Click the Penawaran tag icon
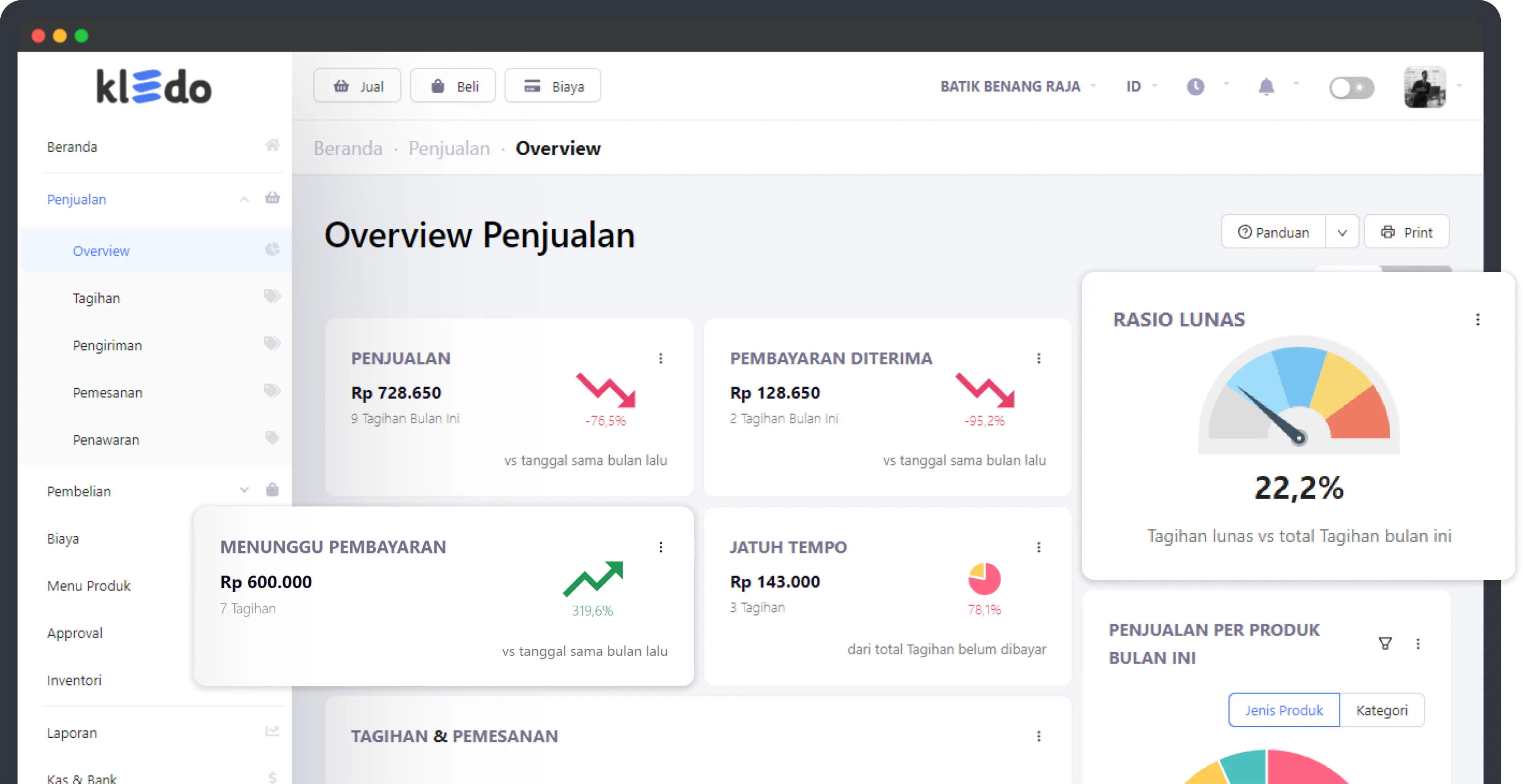Screen dimensions: 1523x784 (x=272, y=438)
